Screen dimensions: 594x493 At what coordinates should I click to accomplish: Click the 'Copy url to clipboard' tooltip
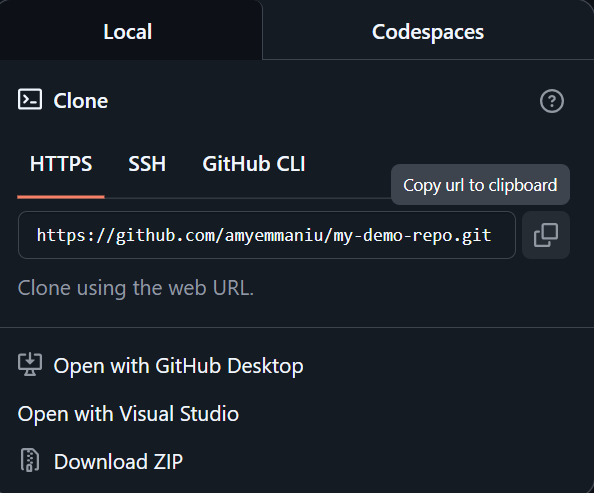coord(480,185)
